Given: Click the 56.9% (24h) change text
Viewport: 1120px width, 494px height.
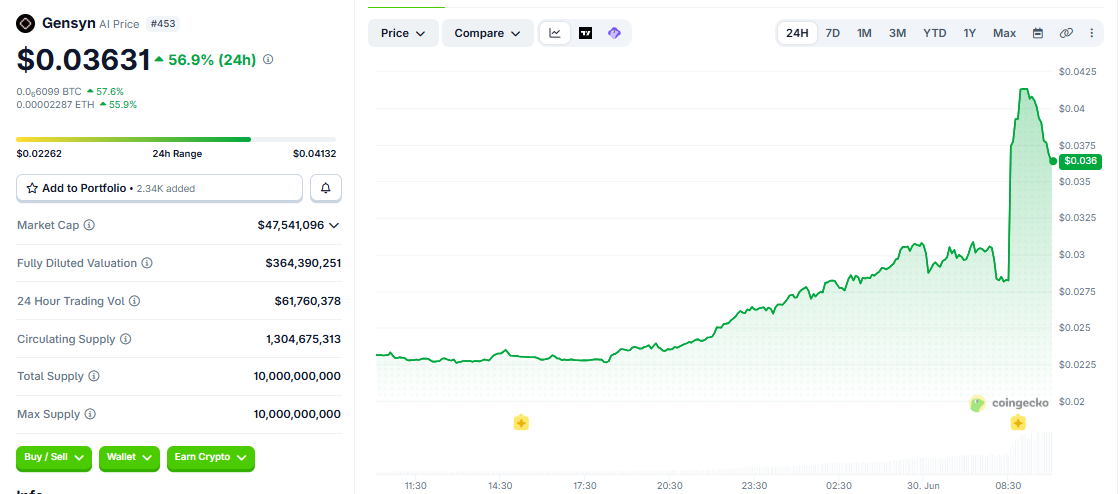Looking at the screenshot, I should tap(212, 60).
